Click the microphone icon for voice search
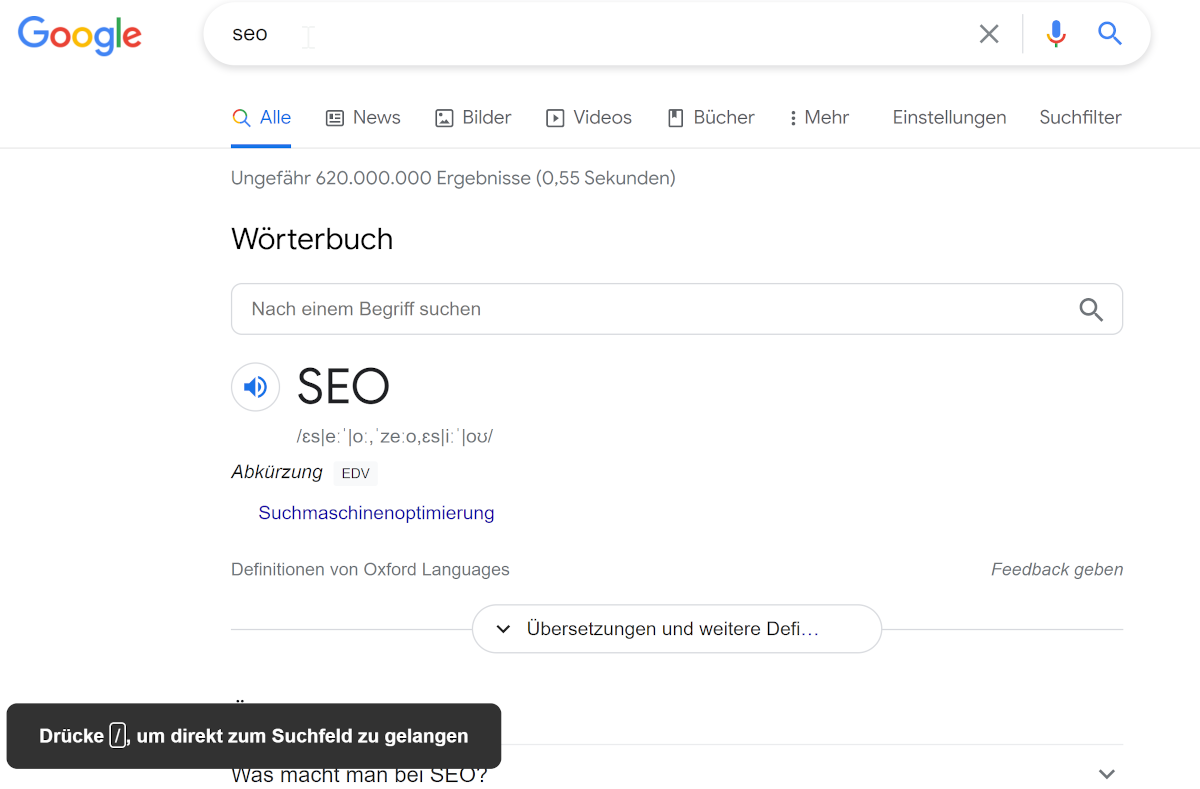 coord(1055,33)
